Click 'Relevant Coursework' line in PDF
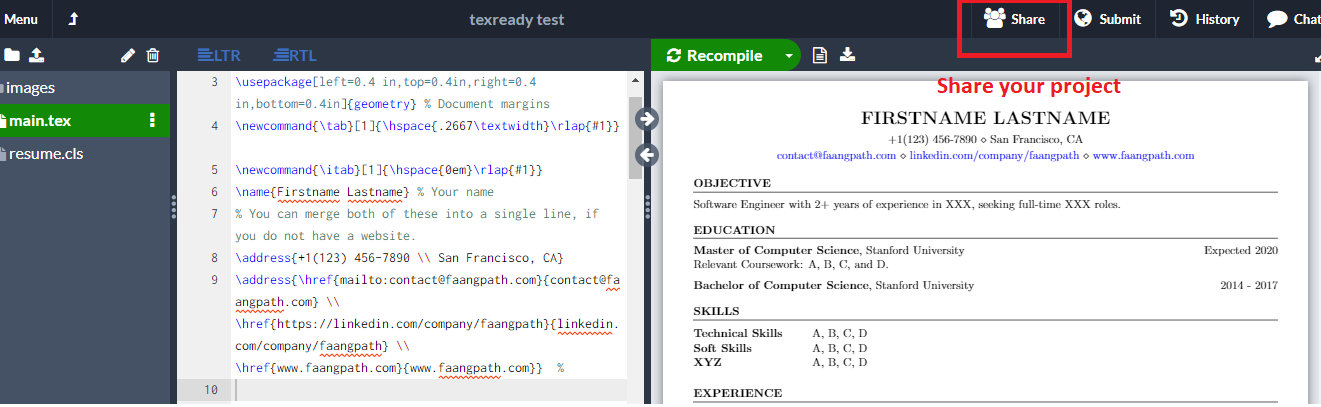Screen dimensions: 1321x407 (790, 265)
